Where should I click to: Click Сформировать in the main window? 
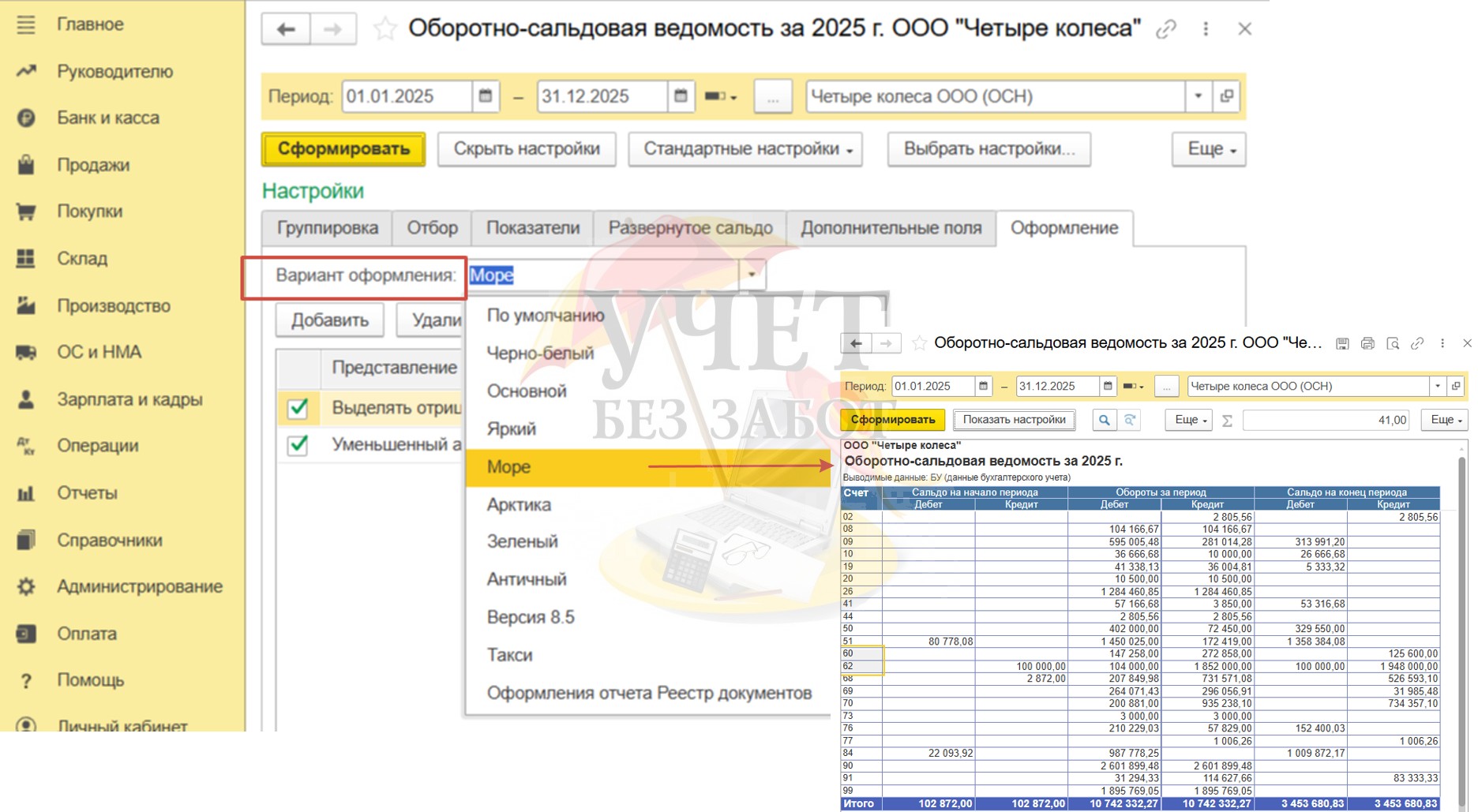pyautogui.click(x=343, y=149)
